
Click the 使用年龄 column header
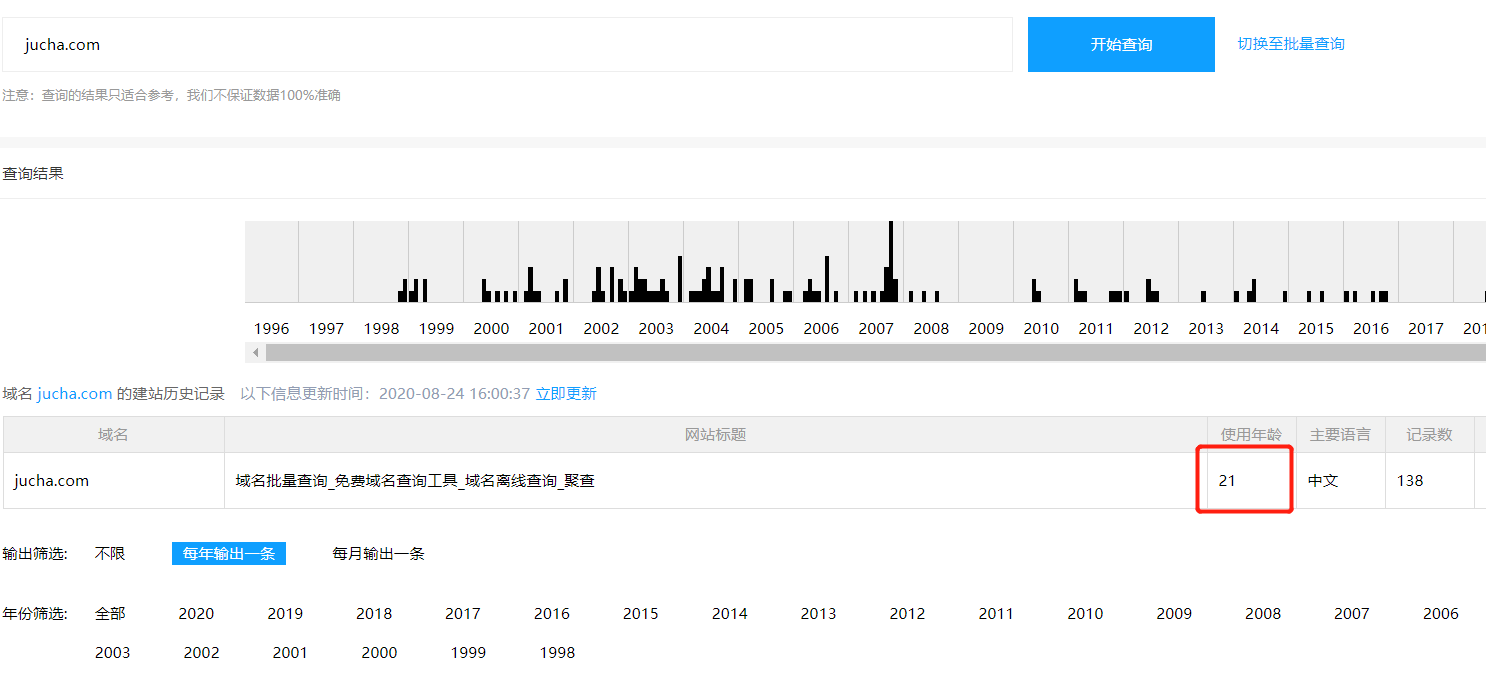click(x=1251, y=435)
